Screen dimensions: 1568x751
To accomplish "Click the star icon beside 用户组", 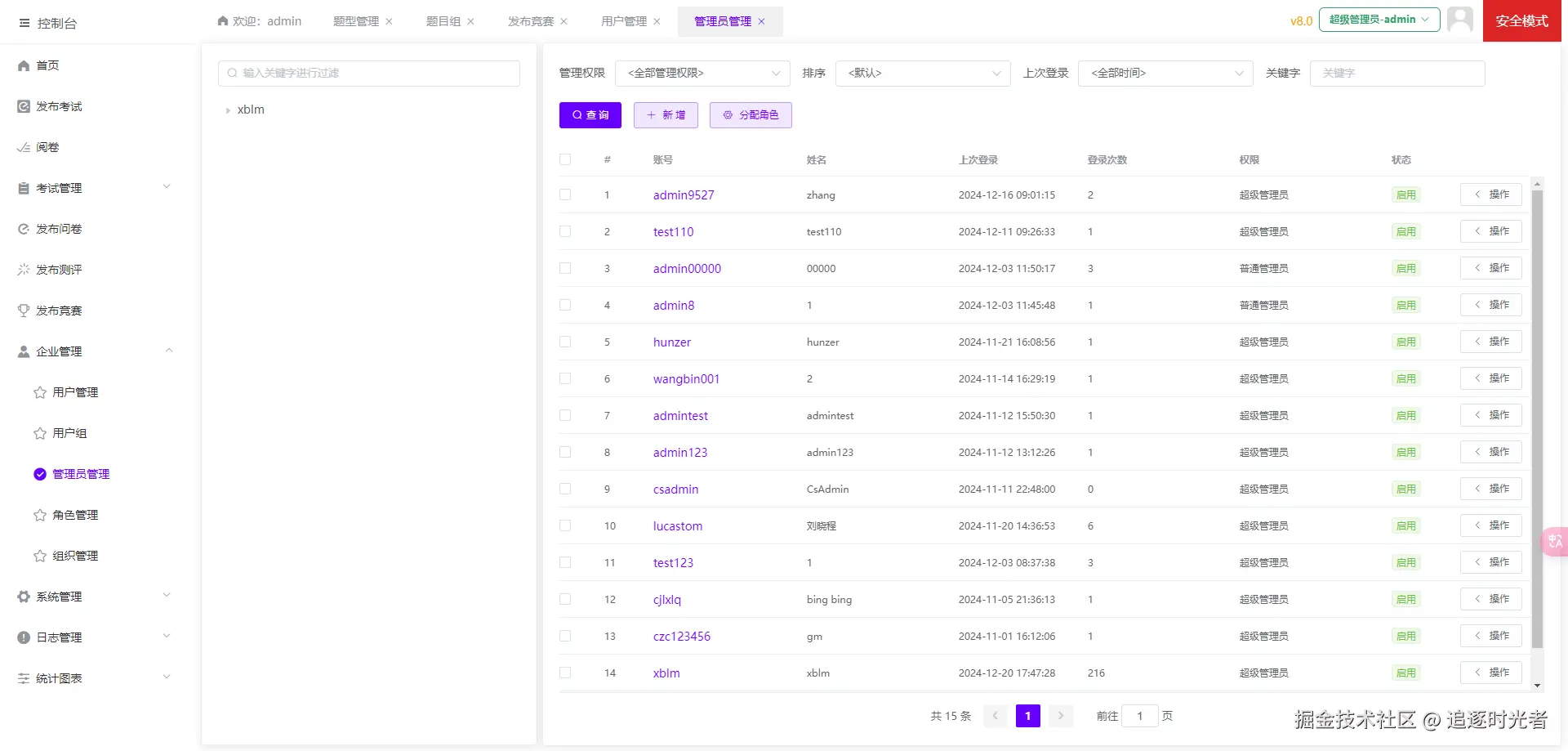I will tap(40, 433).
